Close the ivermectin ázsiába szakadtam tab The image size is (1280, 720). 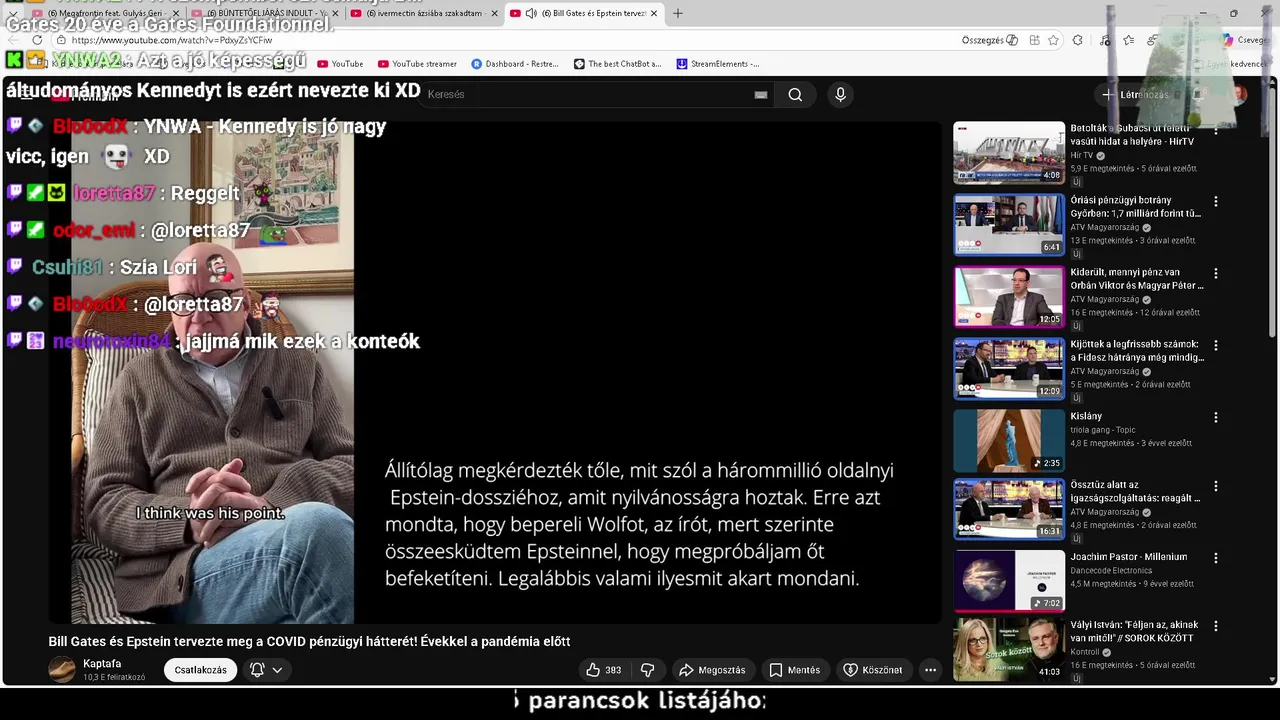494,13
